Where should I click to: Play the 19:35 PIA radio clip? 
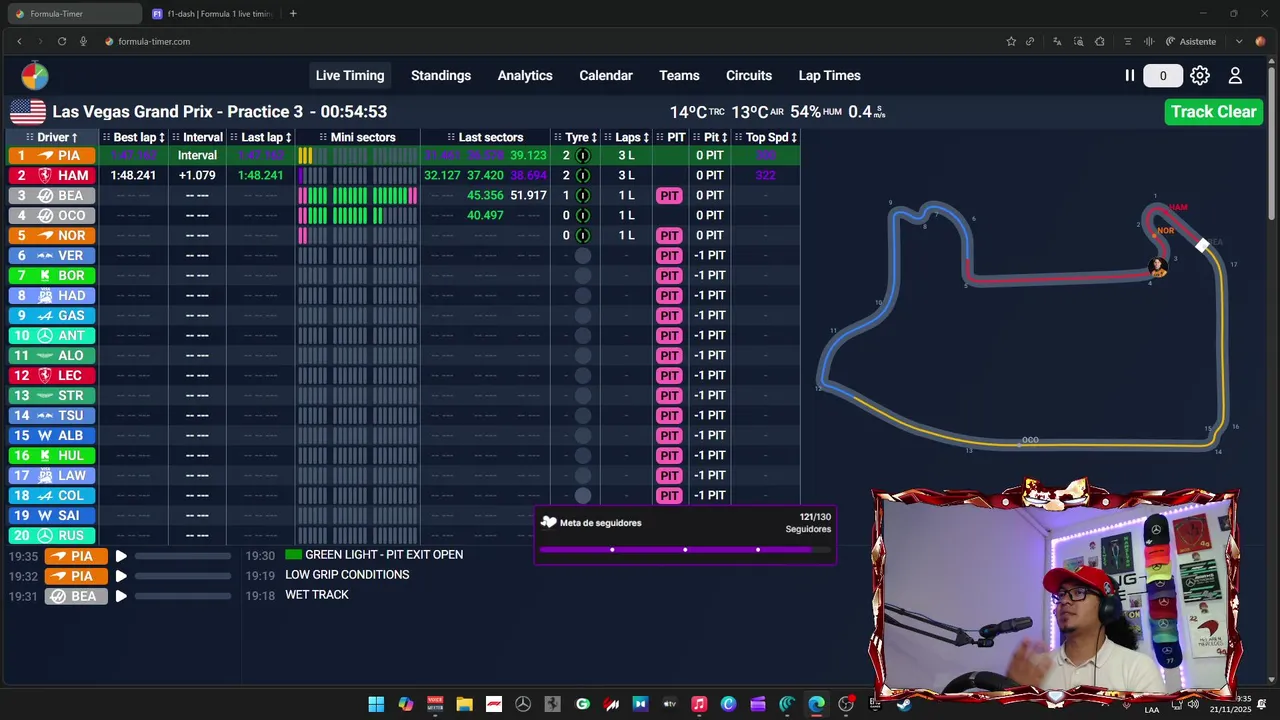pos(121,556)
